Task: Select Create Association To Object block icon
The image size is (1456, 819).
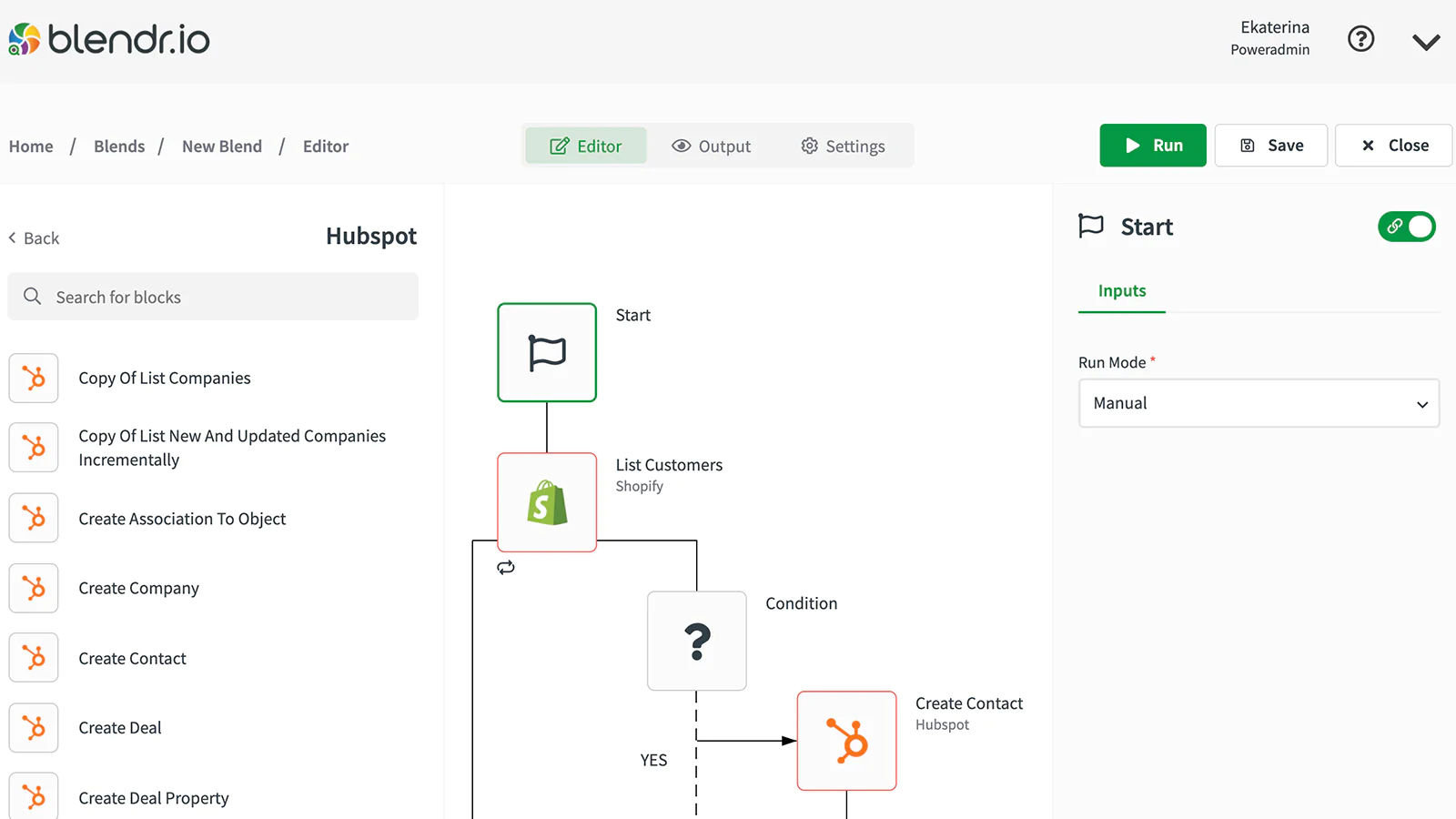Action: 34,518
